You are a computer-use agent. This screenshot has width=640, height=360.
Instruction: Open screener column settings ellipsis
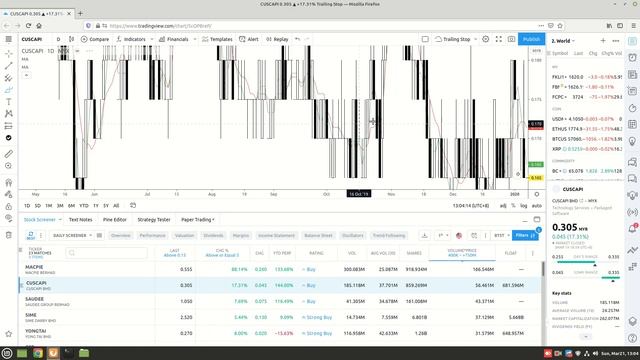[x=532, y=253]
